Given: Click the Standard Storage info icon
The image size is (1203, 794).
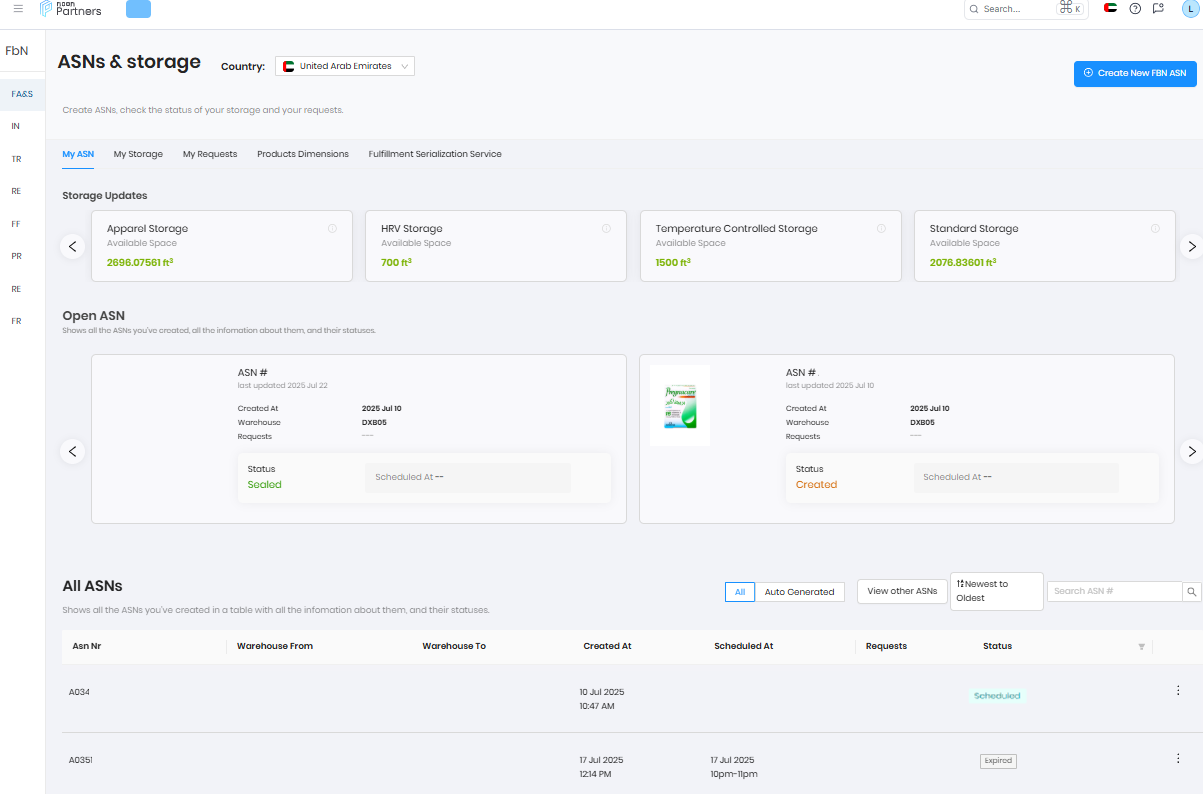Looking at the screenshot, I should coord(1155,229).
